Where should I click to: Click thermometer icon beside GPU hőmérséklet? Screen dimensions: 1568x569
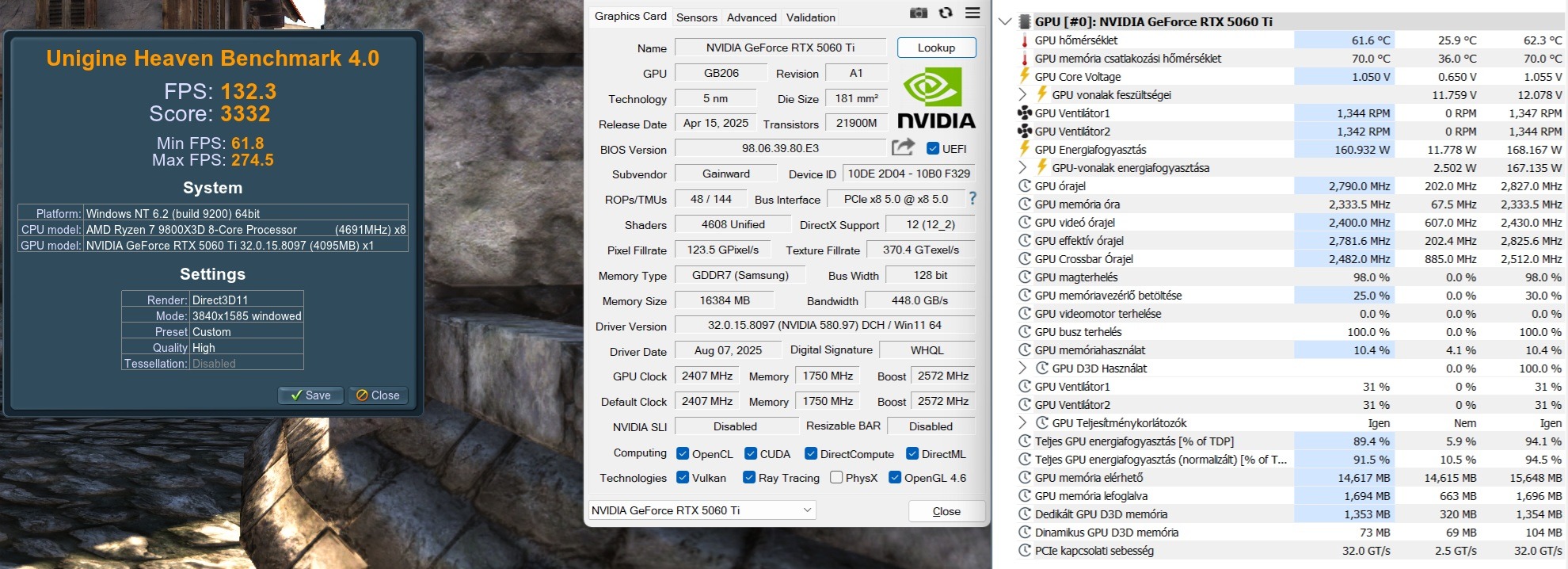[x=1024, y=40]
